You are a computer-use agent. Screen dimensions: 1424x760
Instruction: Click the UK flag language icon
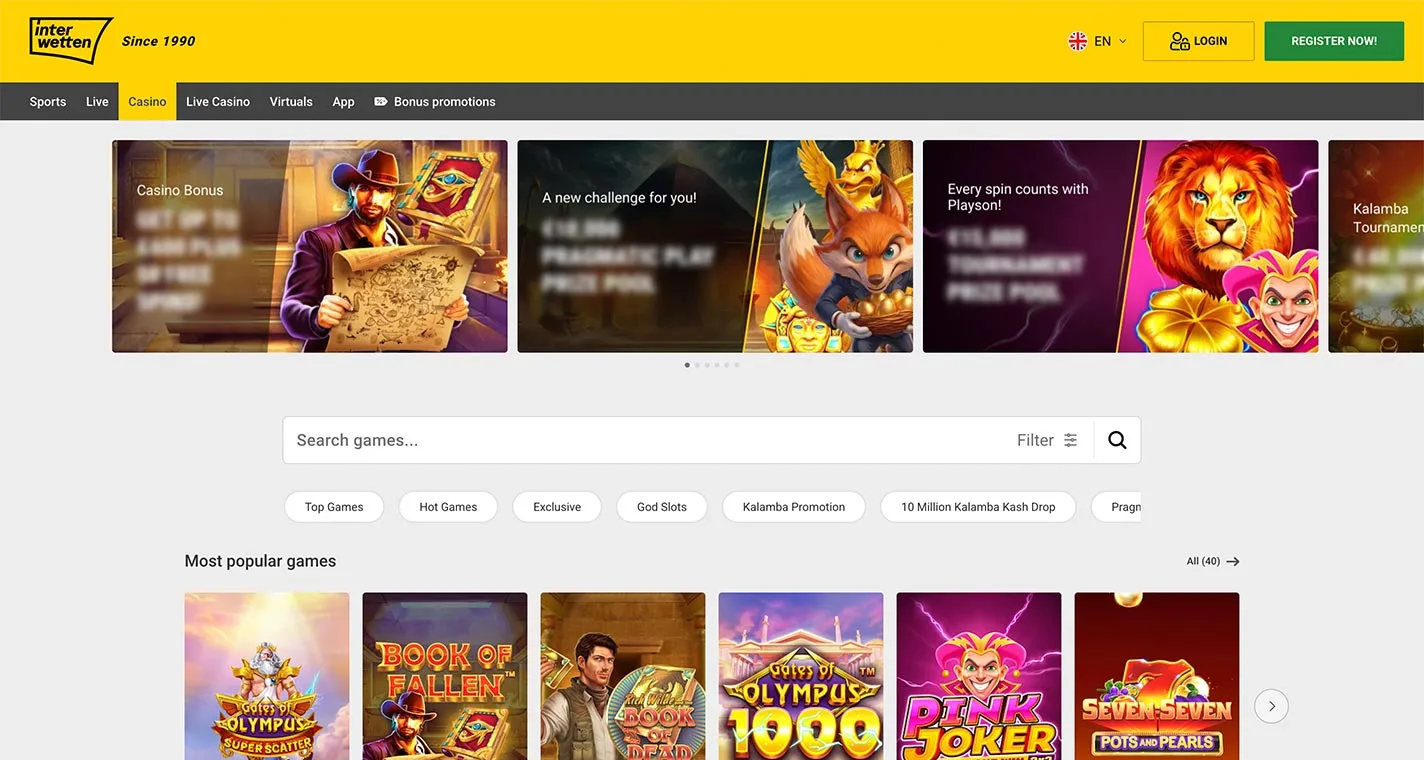point(1077,41)
